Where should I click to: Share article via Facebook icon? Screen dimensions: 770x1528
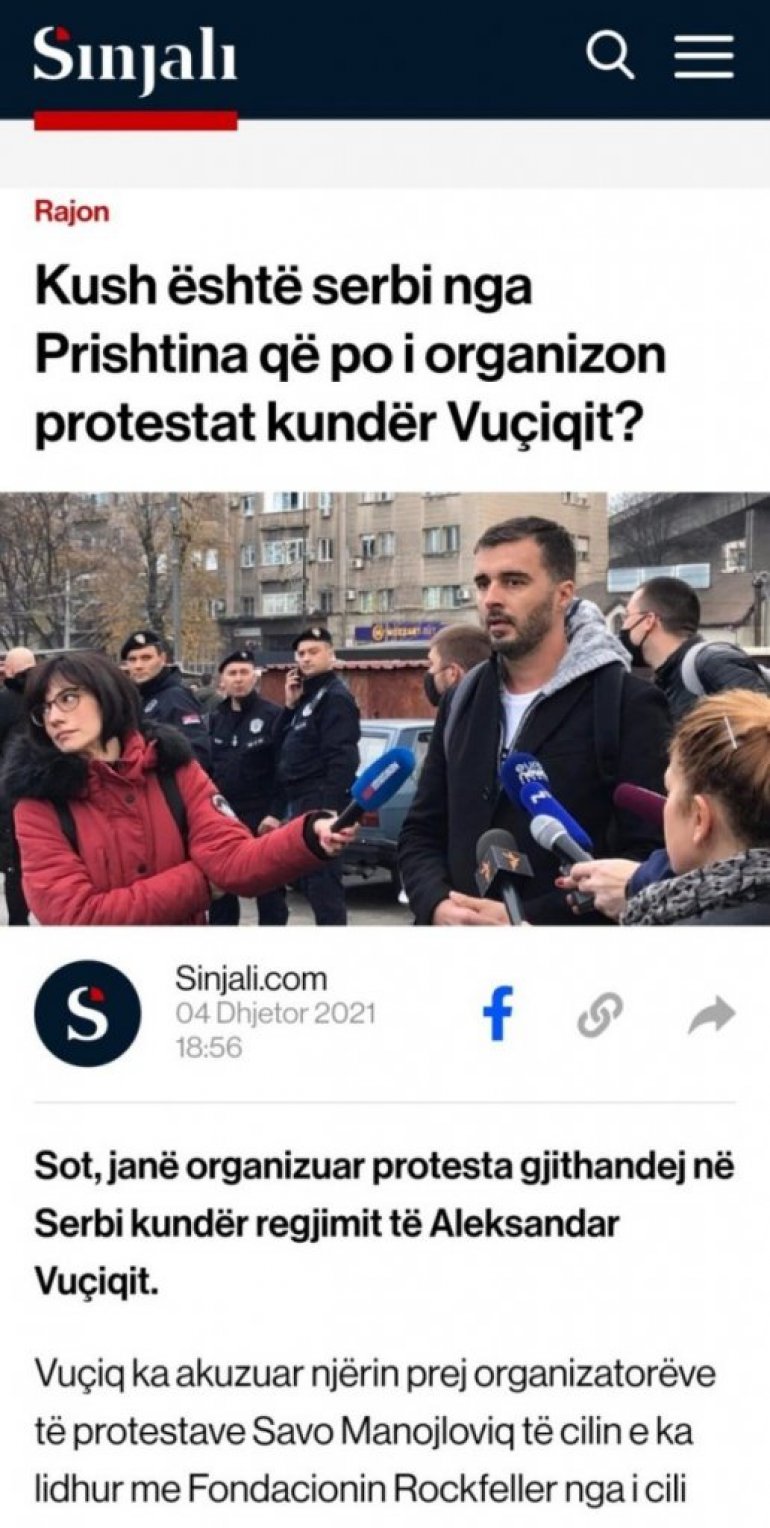point(498,1013)
